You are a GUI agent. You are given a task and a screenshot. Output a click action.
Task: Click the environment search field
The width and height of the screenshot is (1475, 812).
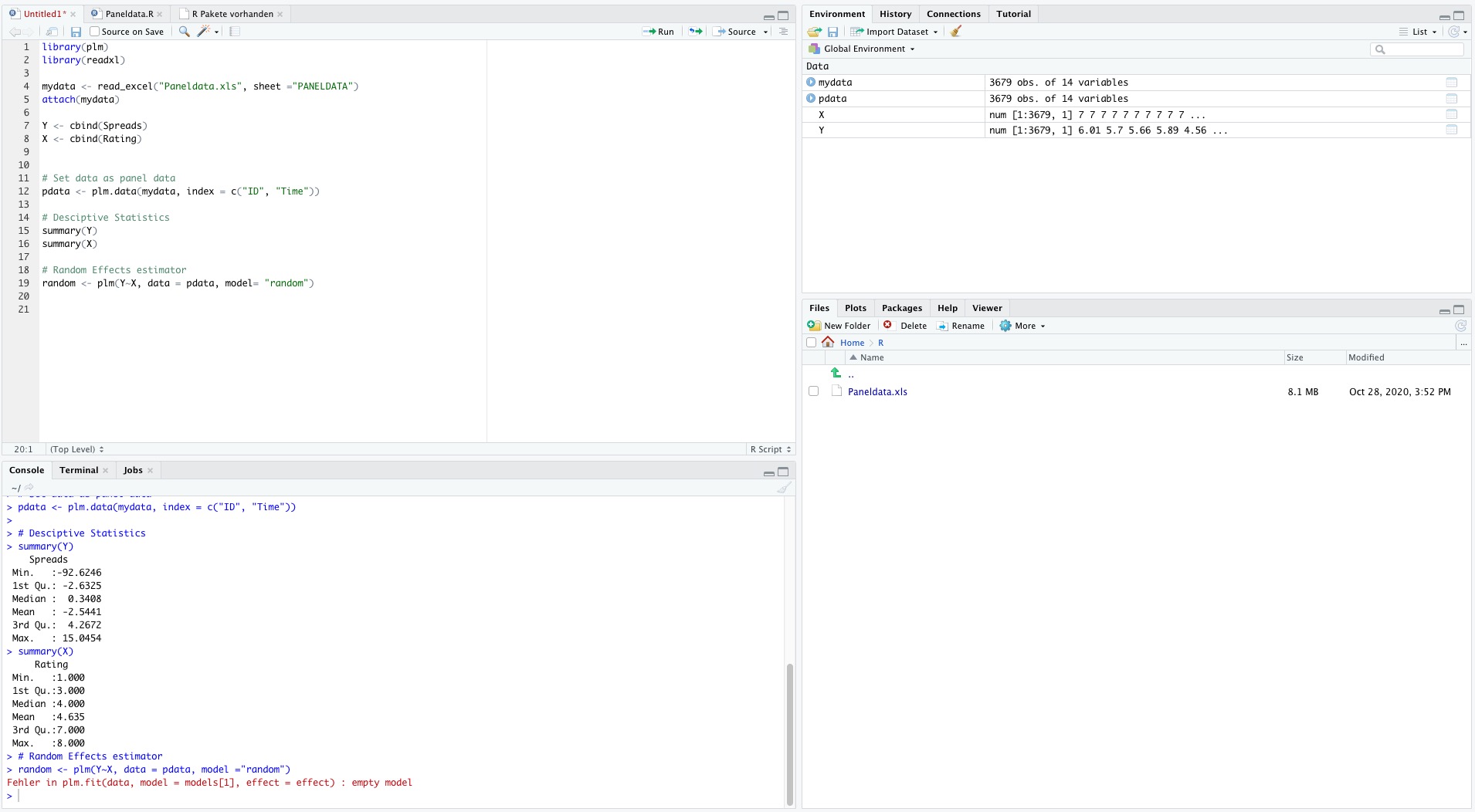pos(1422,49)
